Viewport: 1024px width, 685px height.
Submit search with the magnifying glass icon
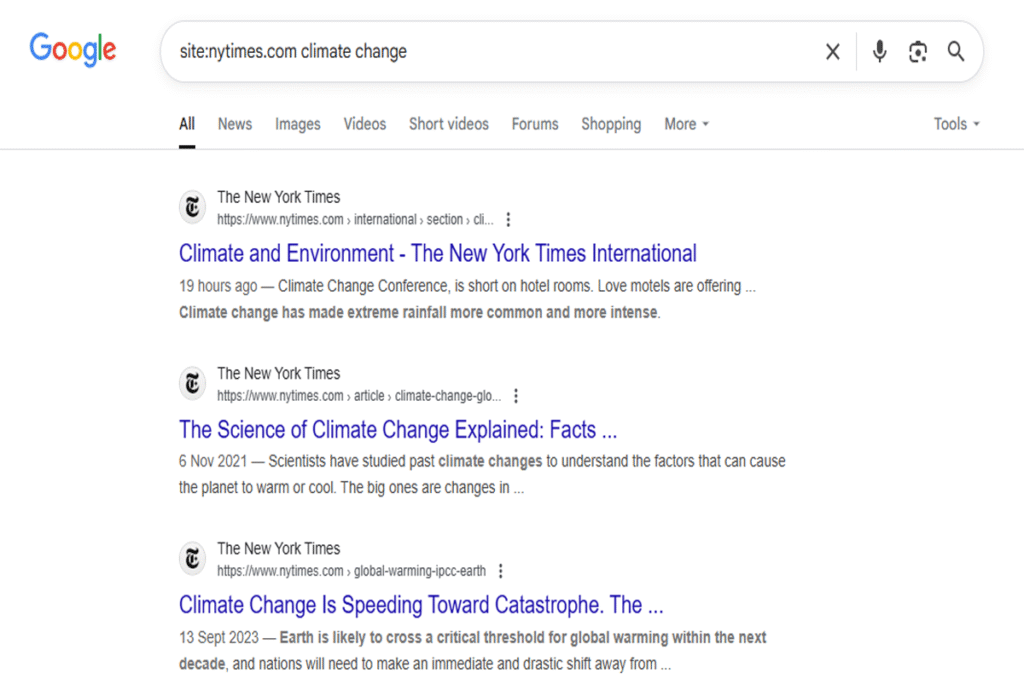[955, 51]
